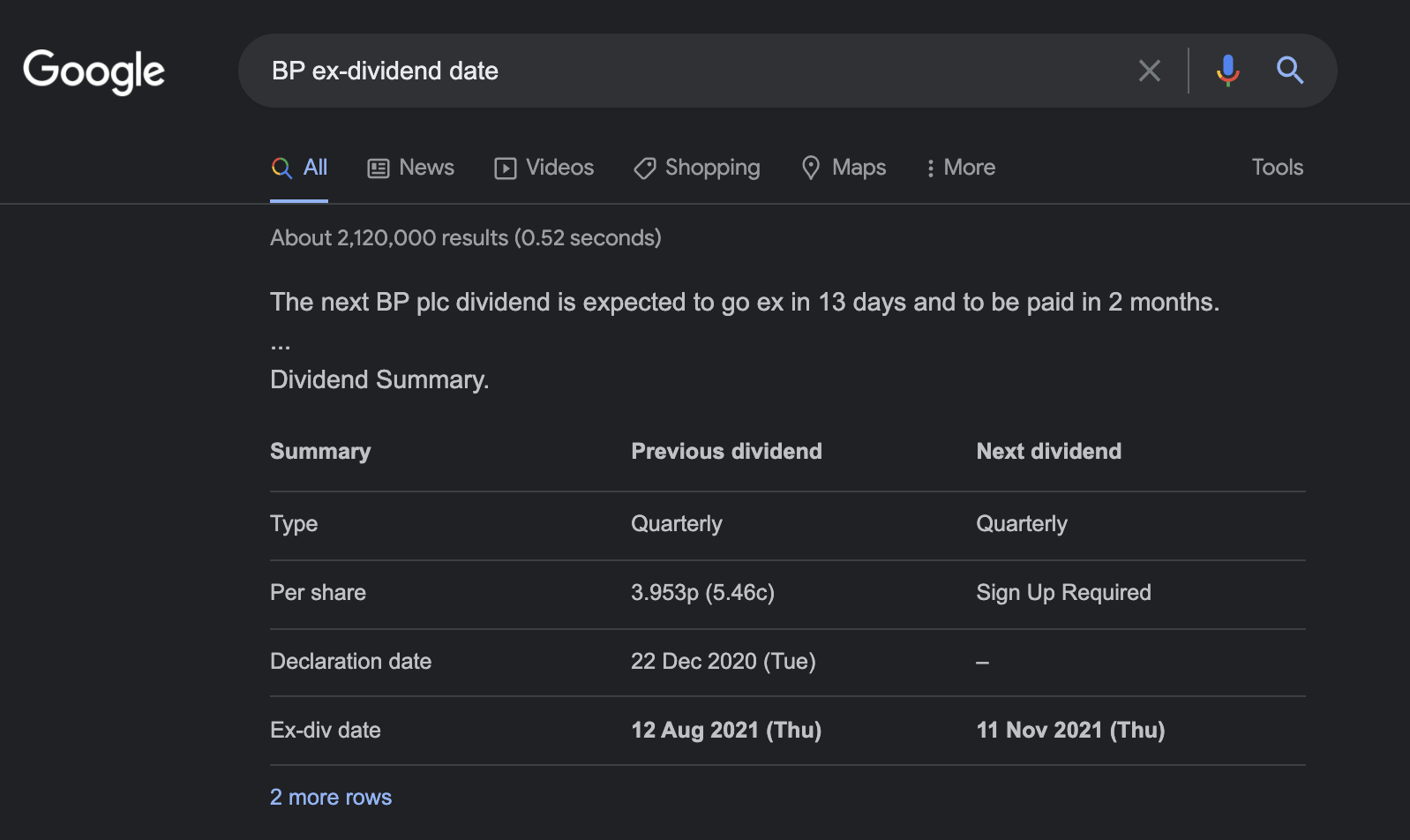Click the Summary column header
1410x840 pixels.
320,452
